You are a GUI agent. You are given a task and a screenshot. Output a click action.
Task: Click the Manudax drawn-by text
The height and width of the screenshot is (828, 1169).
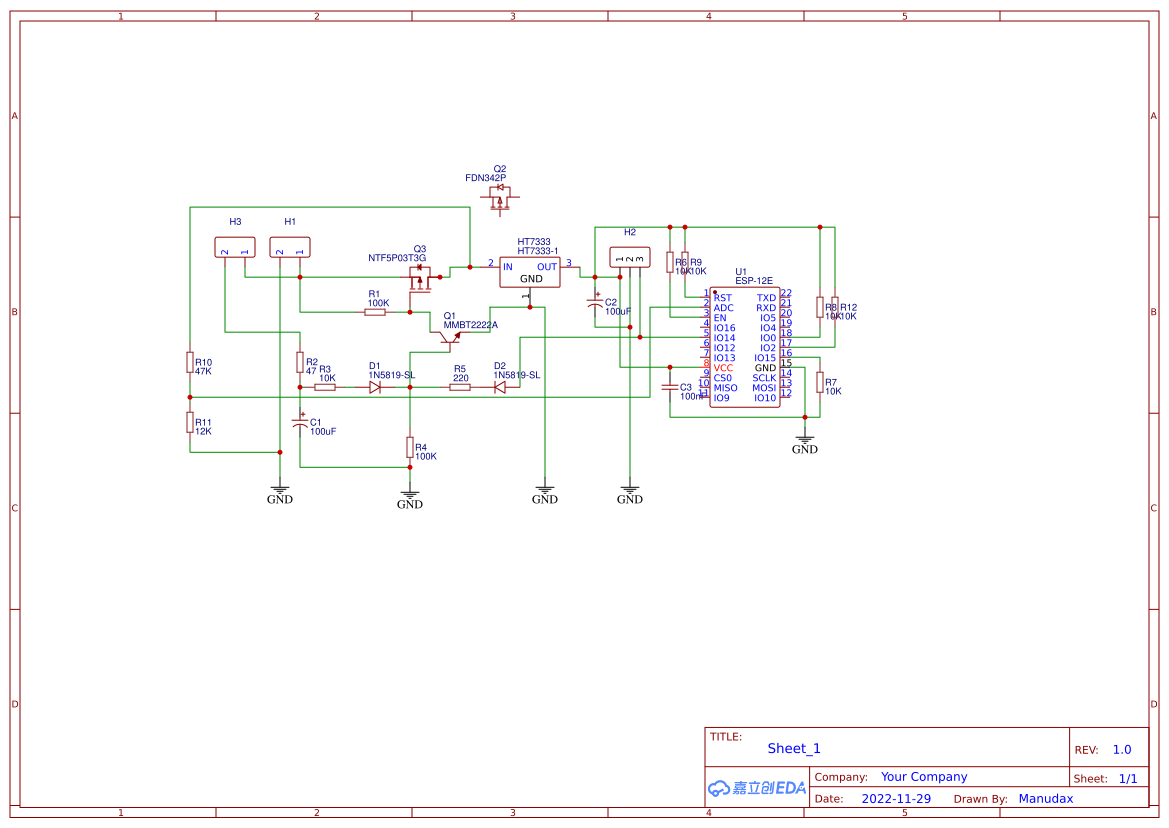pos(1046,798)
